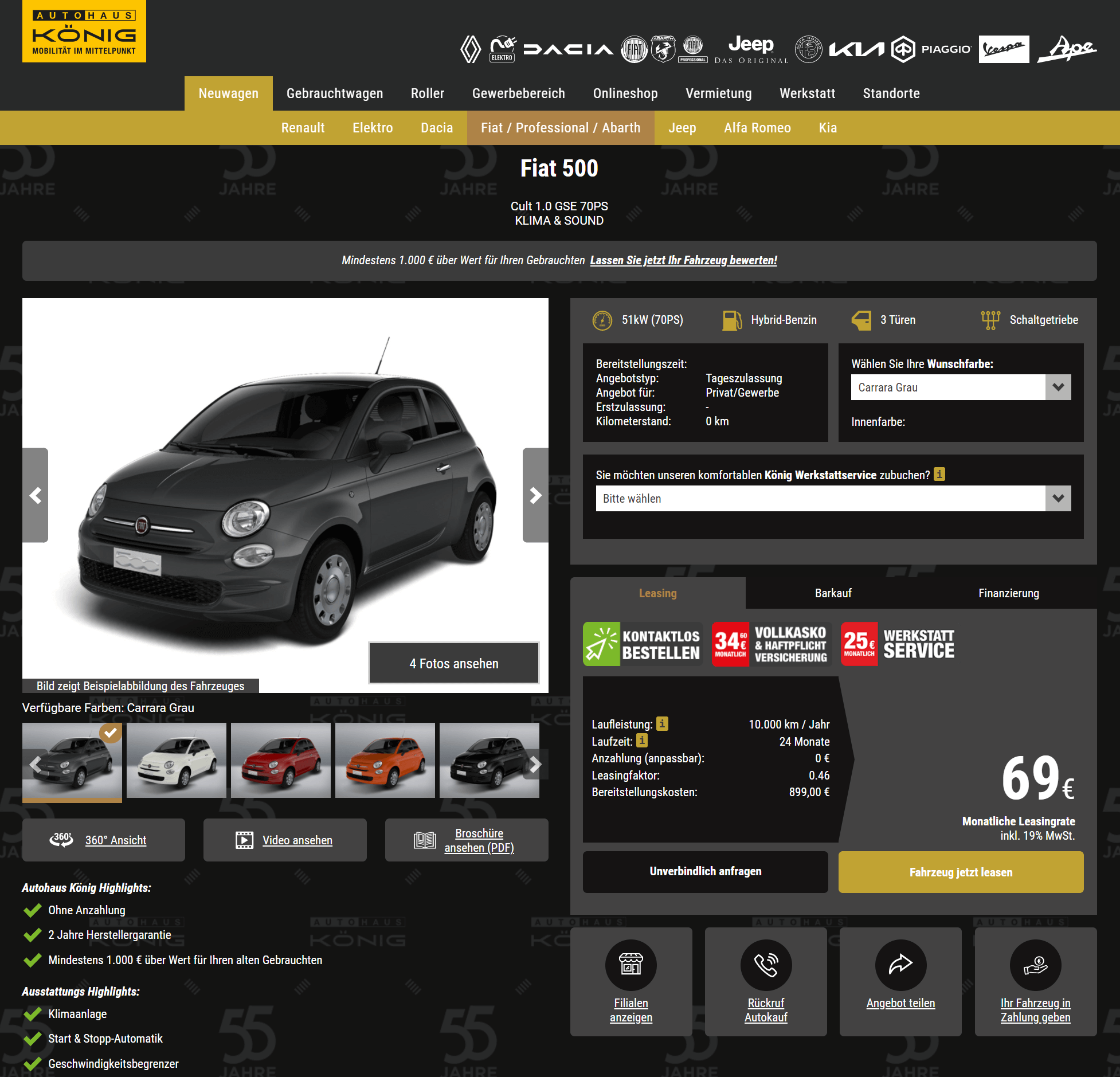Open the Vermietung menu item

point(719,93)
